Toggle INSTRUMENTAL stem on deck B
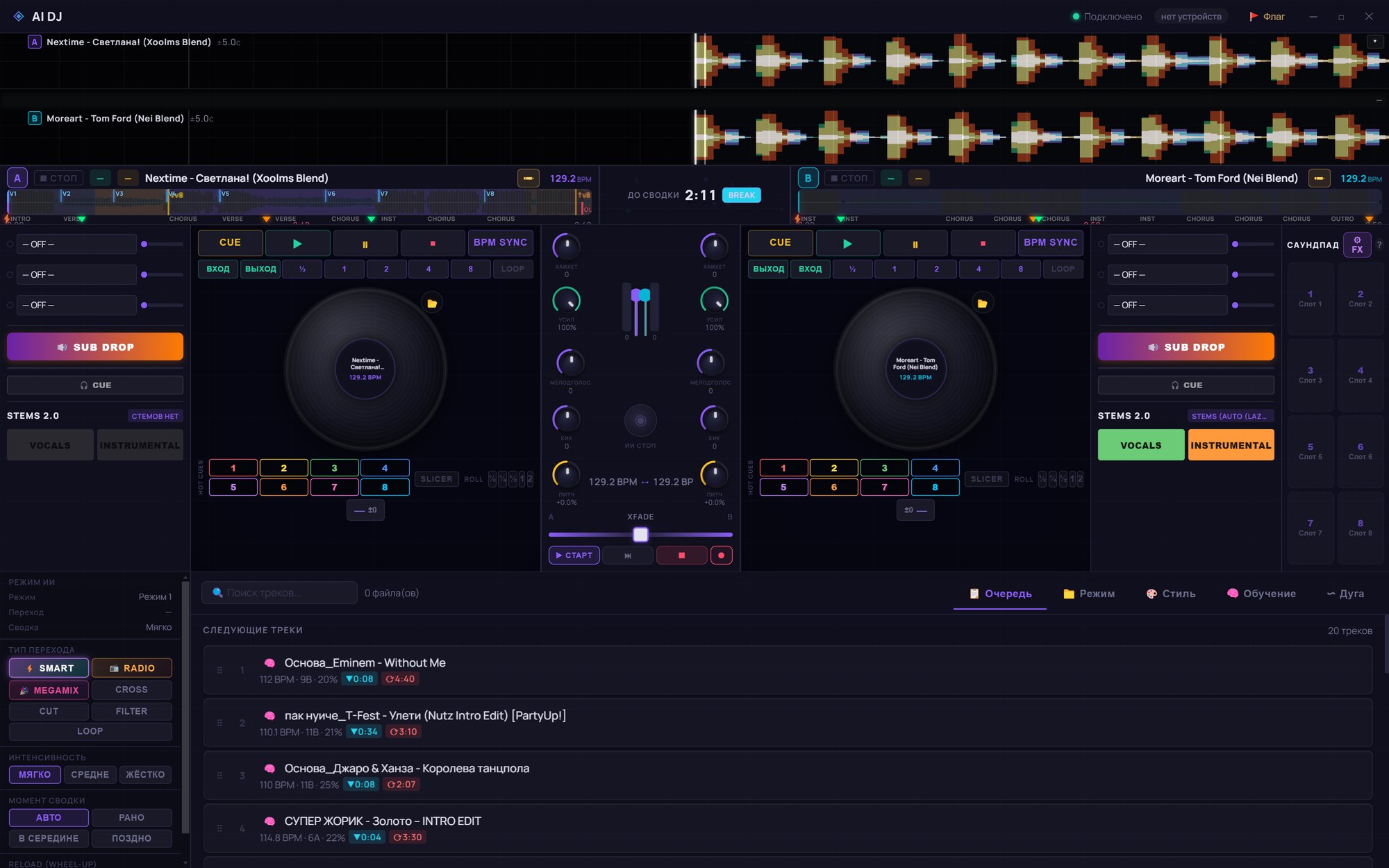Viewport: 1389px width, 868px height. pos(1231,445)
